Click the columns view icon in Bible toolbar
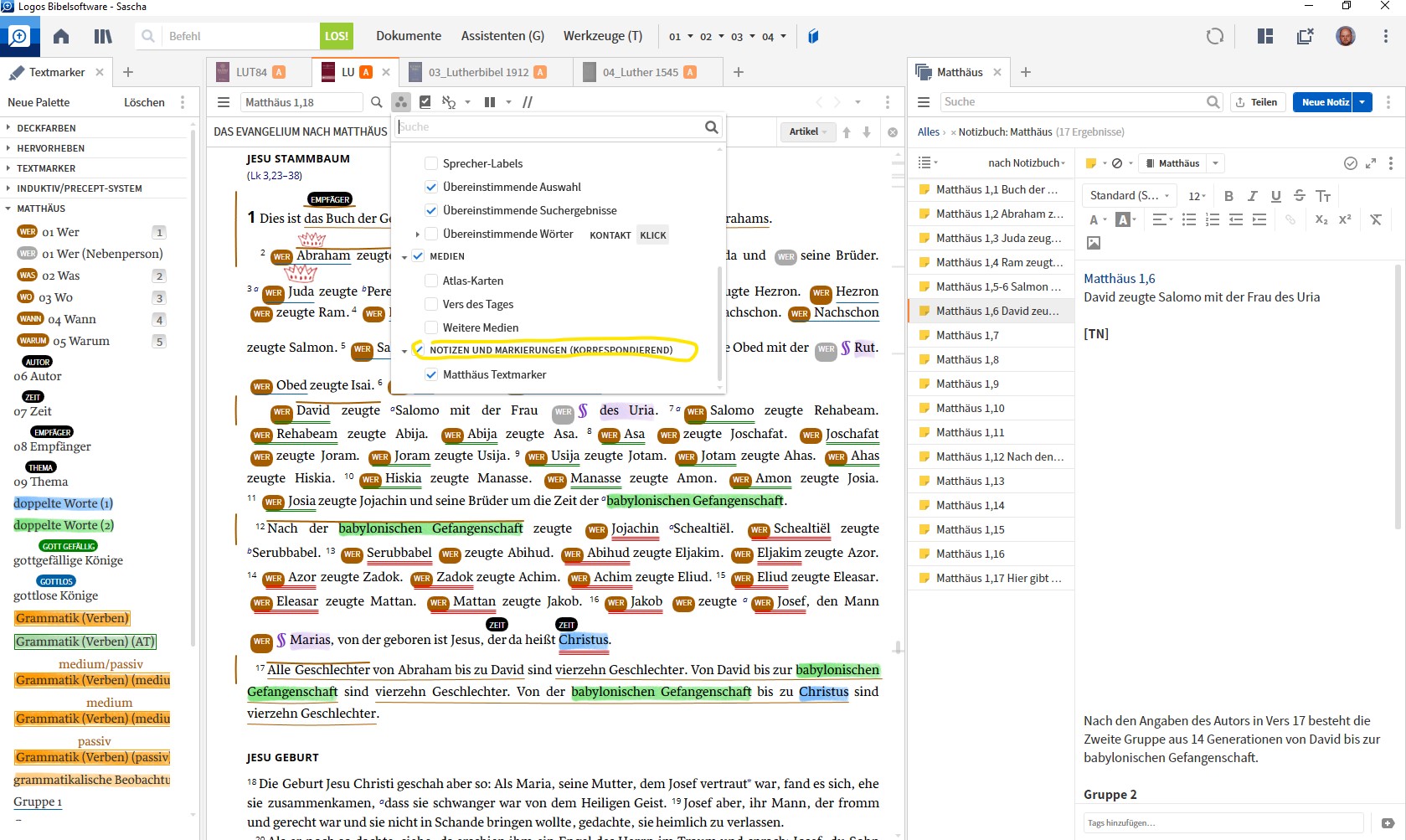 click(x=490, y=102)
